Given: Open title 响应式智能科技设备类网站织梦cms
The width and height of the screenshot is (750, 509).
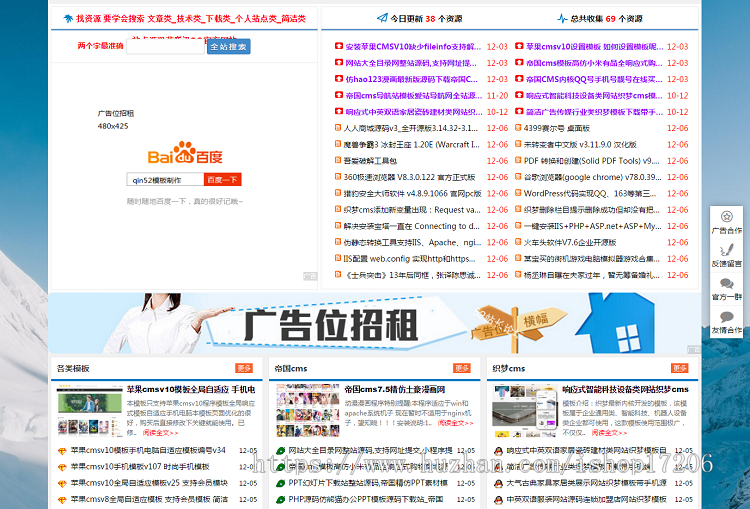Looking at the screenshot, I should click(x=626, y=389).
